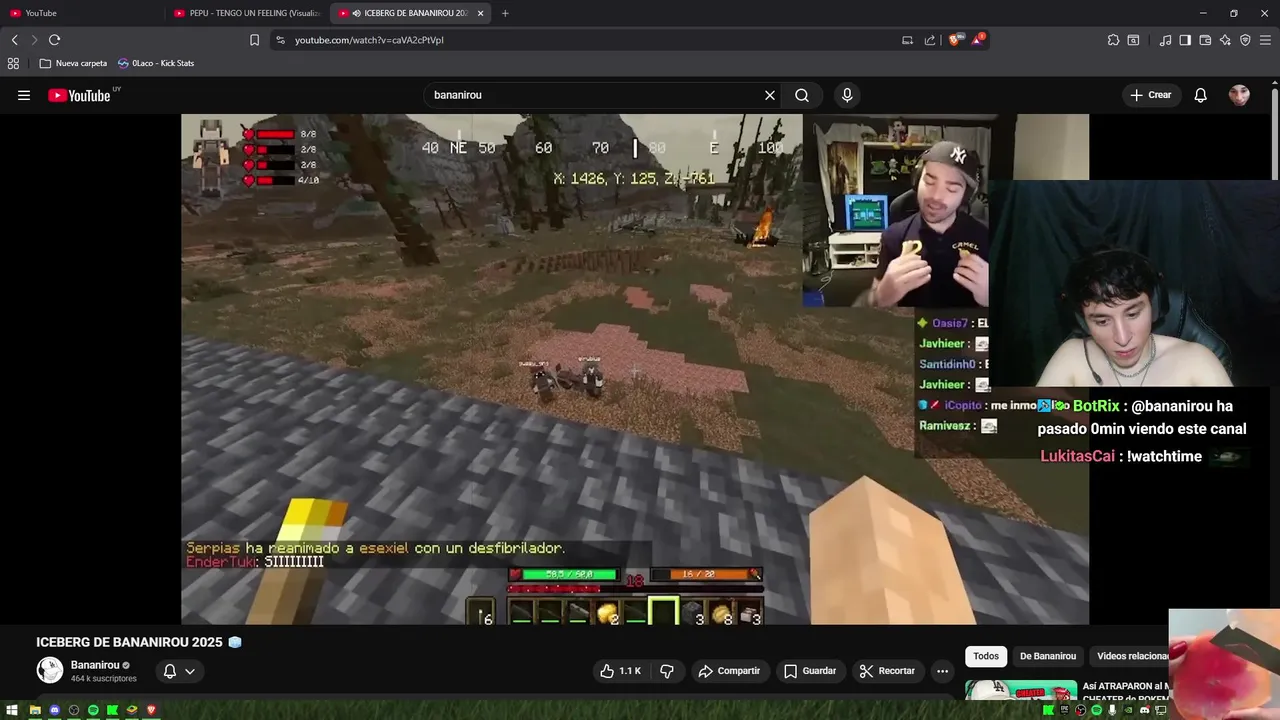
Task: Open the browser main menu
Action: 1265,40
